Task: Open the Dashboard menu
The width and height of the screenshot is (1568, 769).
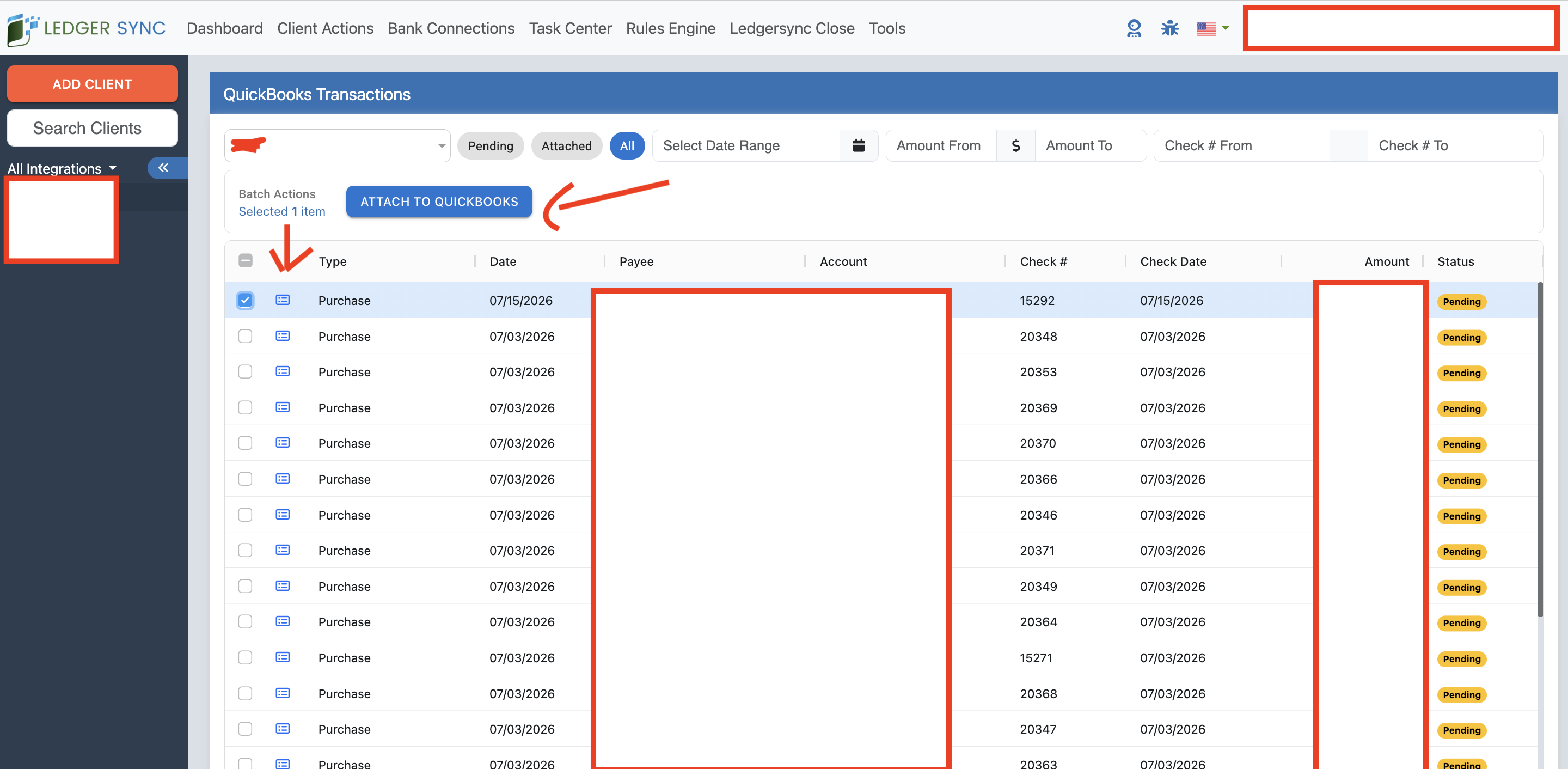Action: (x=225, y=29)
